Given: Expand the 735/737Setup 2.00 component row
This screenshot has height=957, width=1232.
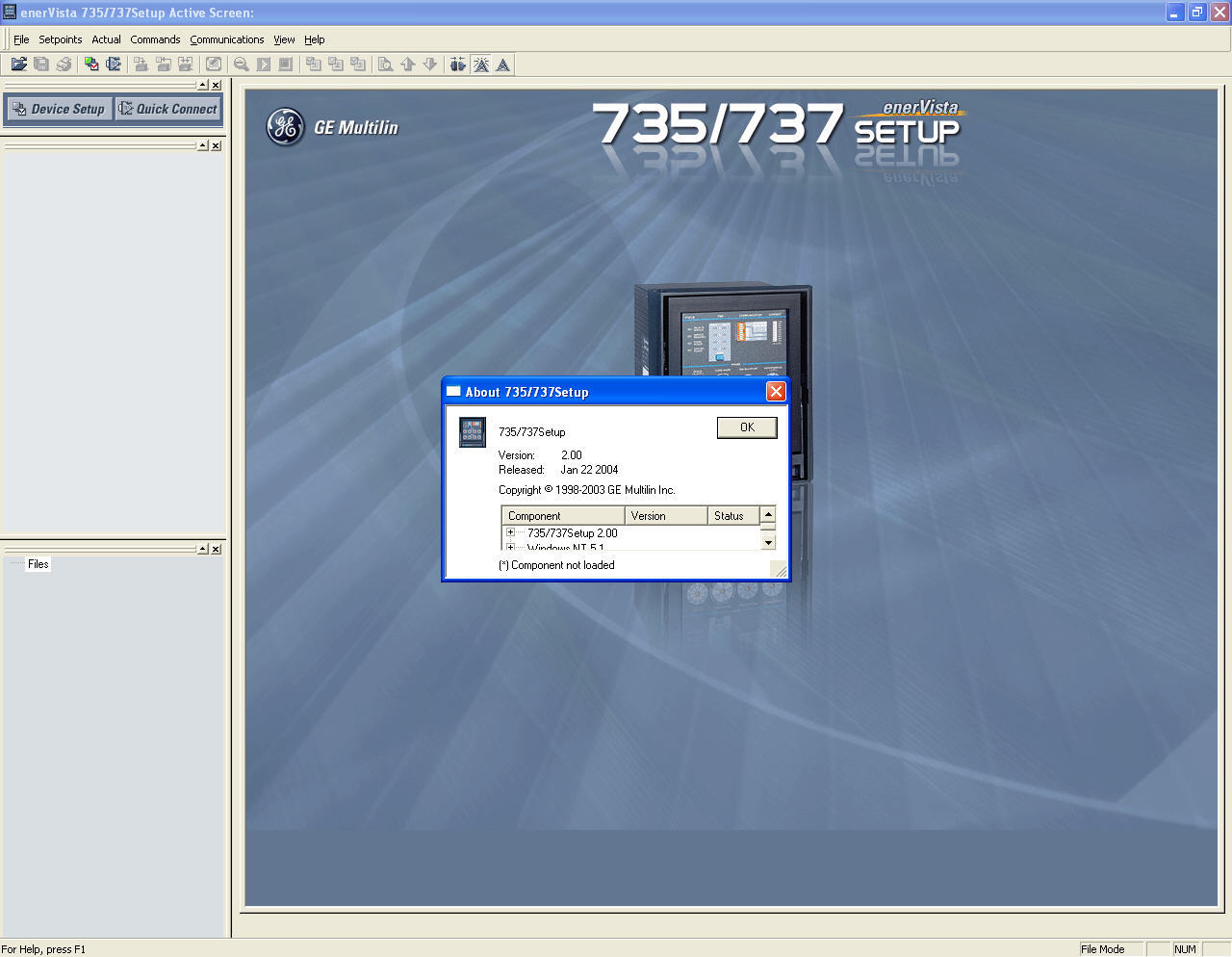Looking at the screenshot, I should (x=510, y=532).
